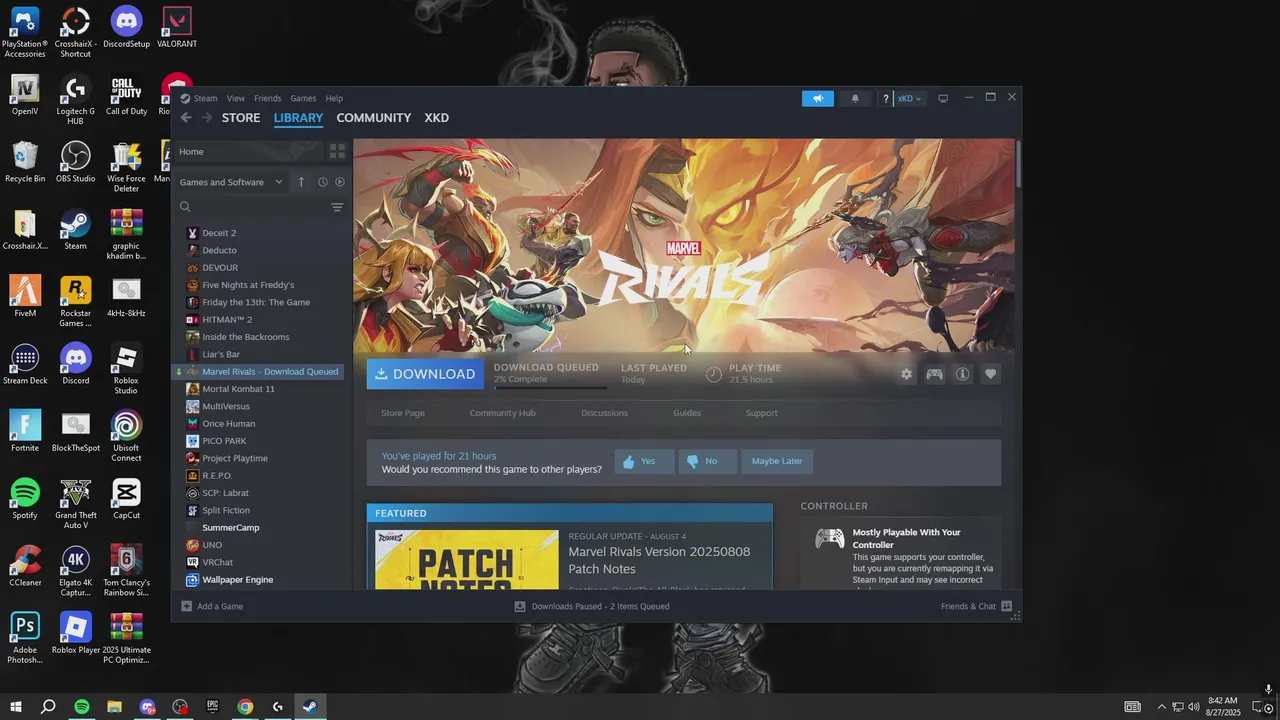Click the Steam announcements megaphone icon

coord(817,98)
